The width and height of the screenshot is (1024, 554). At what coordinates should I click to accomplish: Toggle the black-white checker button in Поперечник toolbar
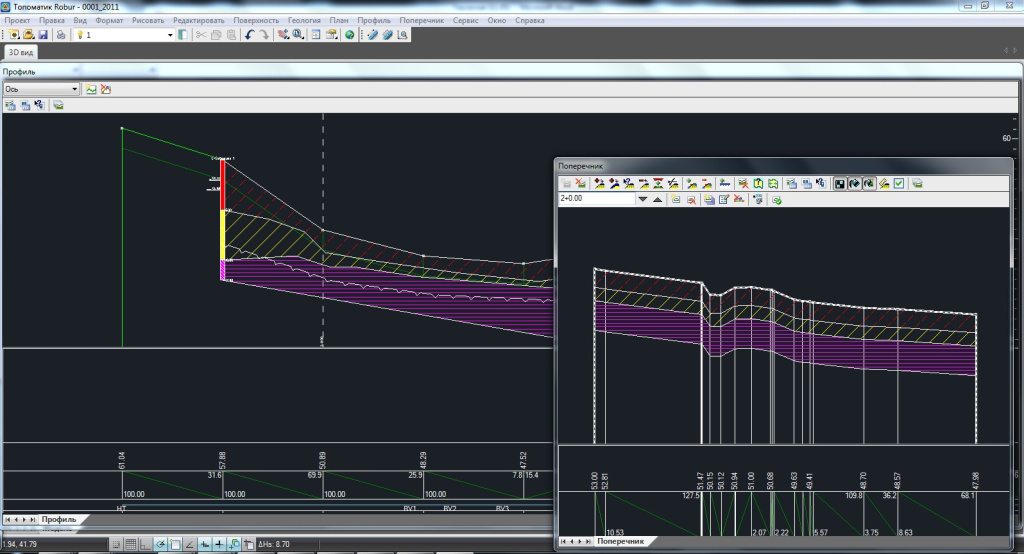[839, 184]
